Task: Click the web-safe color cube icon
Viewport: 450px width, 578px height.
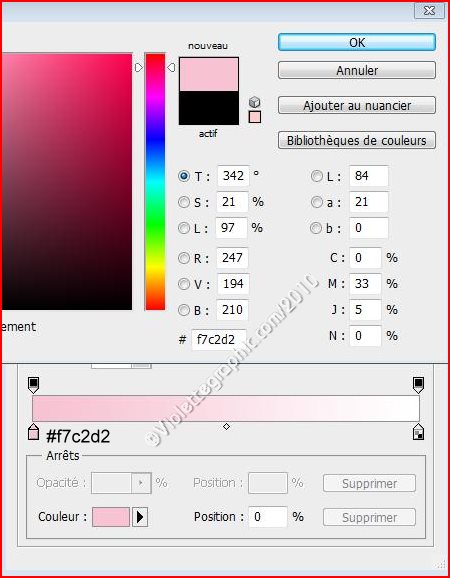Action: pos(255,102)
